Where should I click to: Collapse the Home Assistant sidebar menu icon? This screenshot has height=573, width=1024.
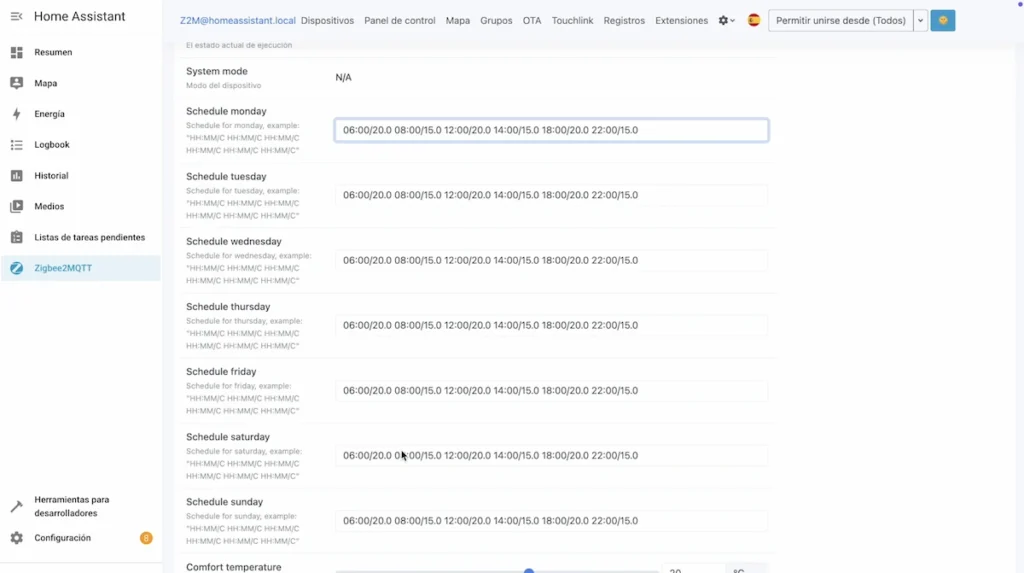point(16,17)
